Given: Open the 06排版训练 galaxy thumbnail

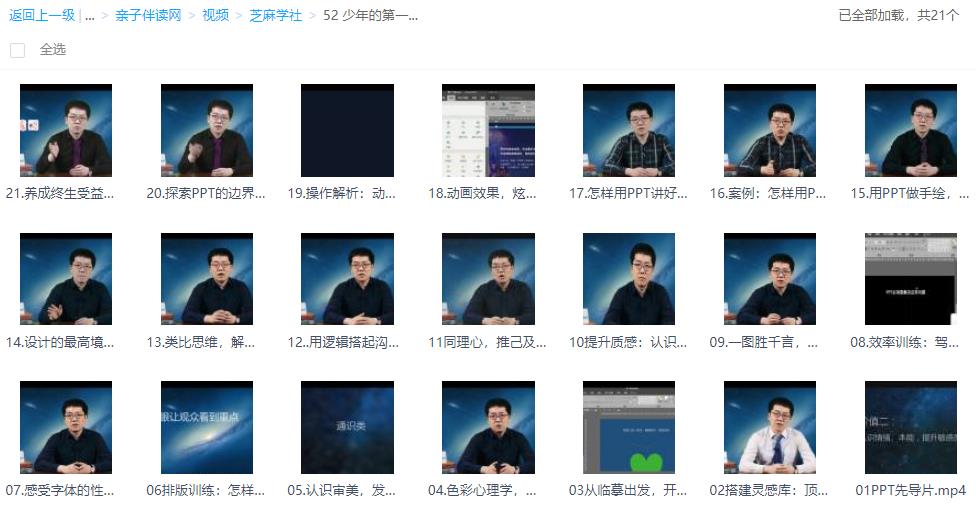Looking at the screenshot, I should point(207,427).
